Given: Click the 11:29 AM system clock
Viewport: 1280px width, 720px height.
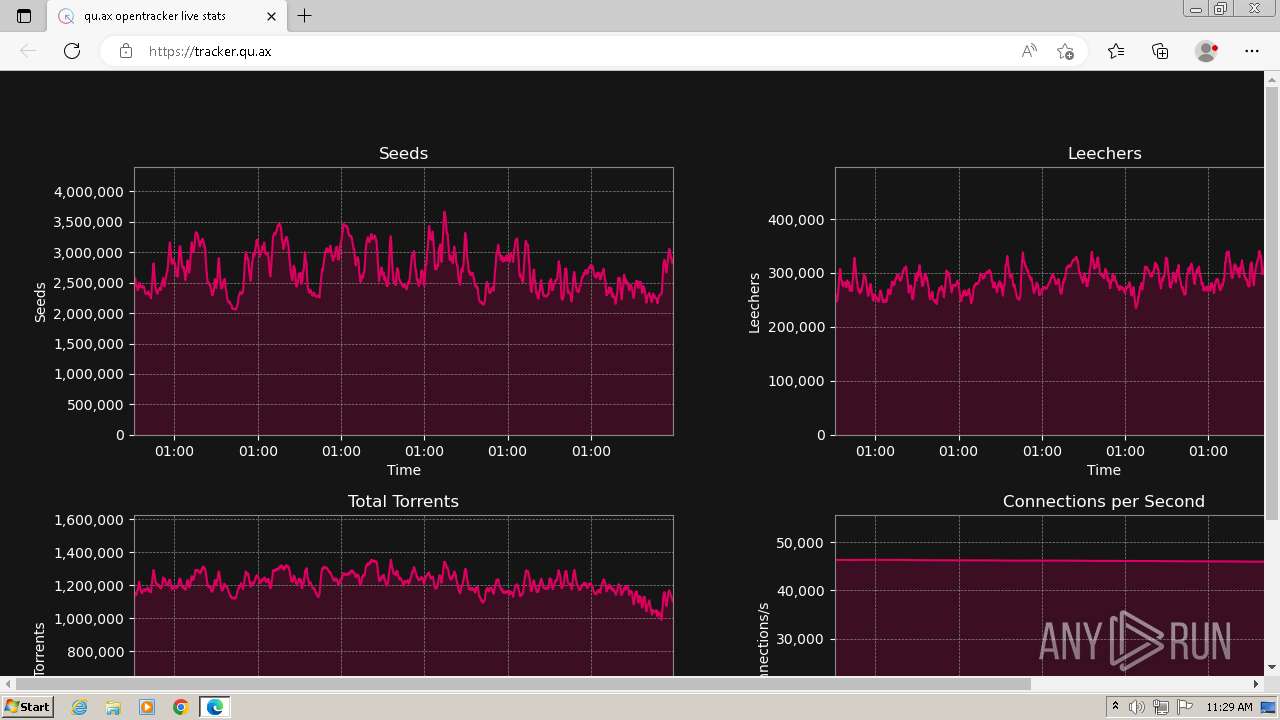Looking at the screenshot, I should (x=1229, y=707).
